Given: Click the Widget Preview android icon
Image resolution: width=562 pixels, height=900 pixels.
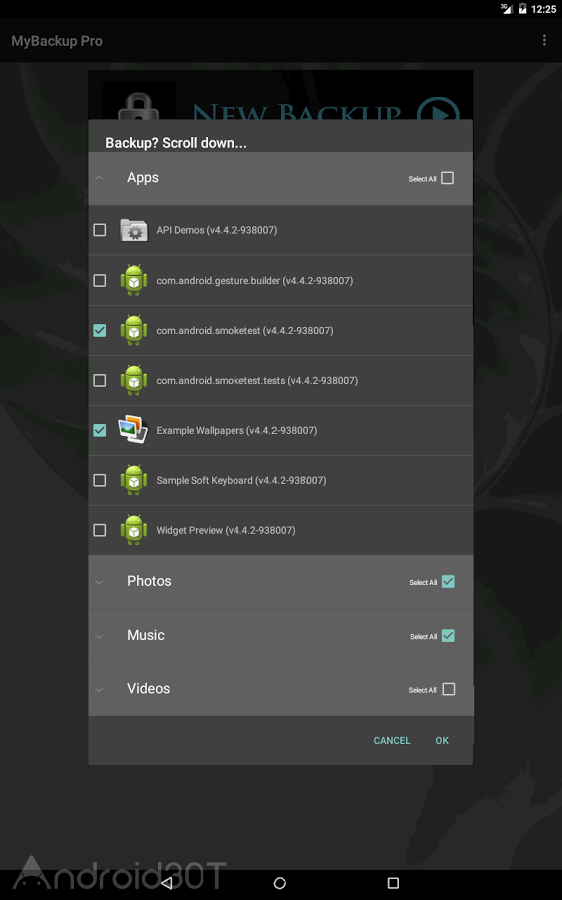Looking at the screenshot, I should pos(134,530).
